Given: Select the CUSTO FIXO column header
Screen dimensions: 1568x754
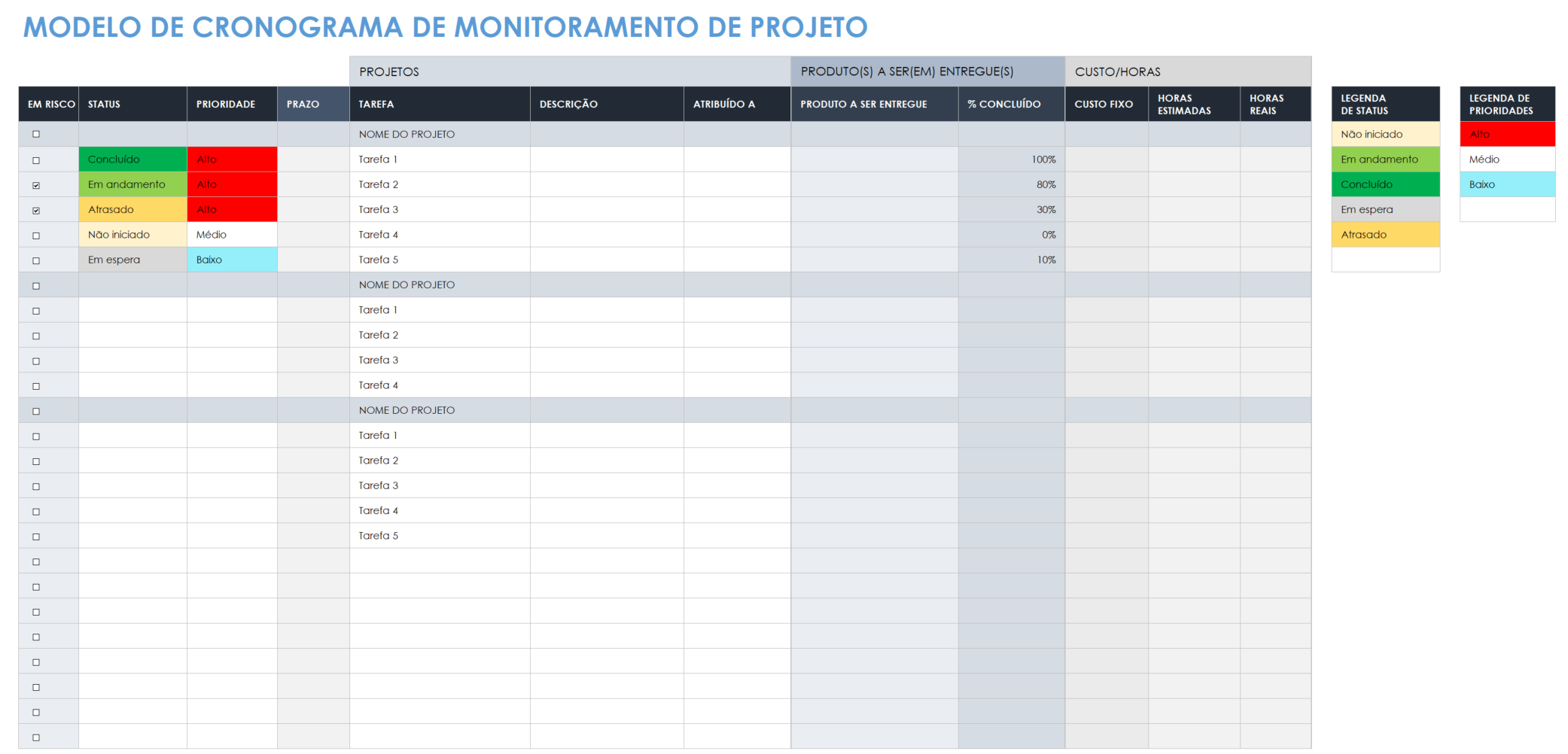Looking at the screenshot, I should pyautogui.click(x=1107, y=104).
